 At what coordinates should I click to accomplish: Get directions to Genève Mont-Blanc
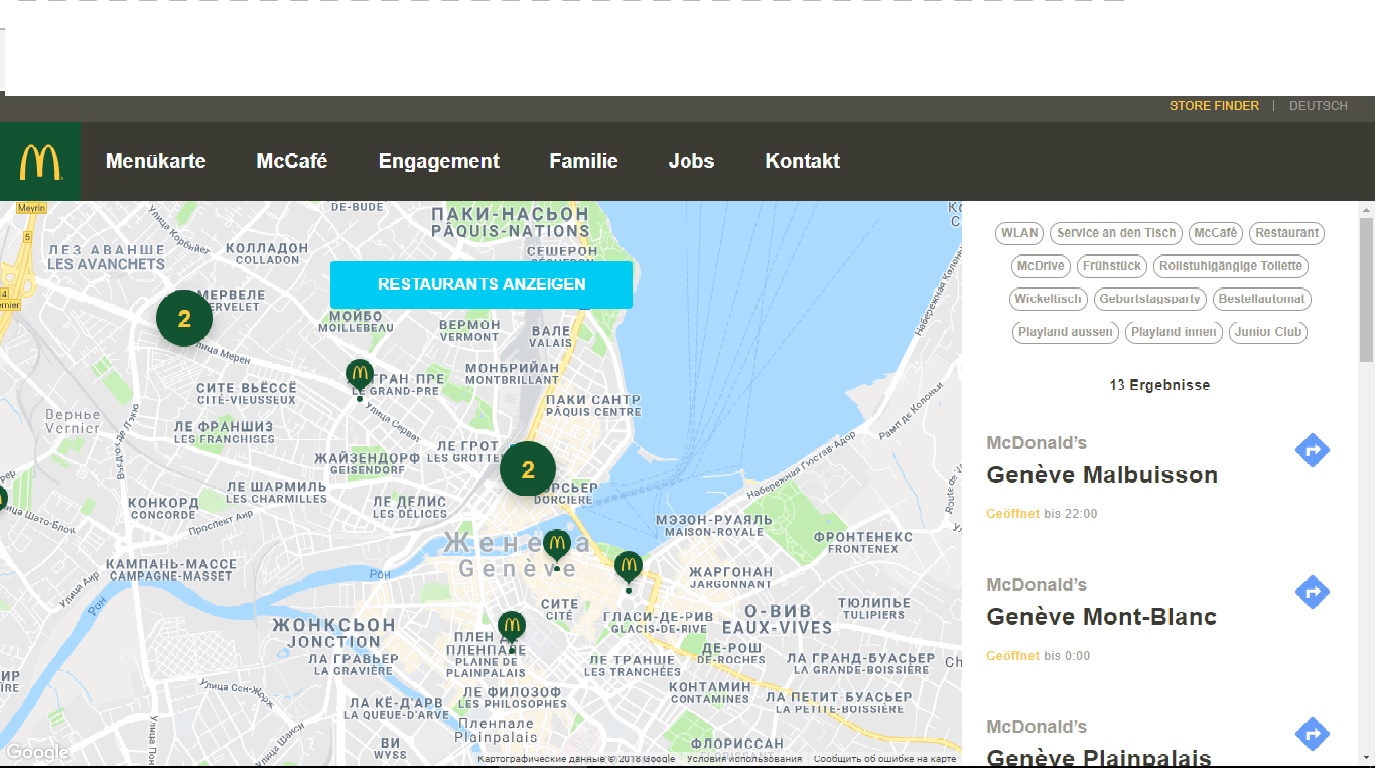click(x=1312, y=592)
